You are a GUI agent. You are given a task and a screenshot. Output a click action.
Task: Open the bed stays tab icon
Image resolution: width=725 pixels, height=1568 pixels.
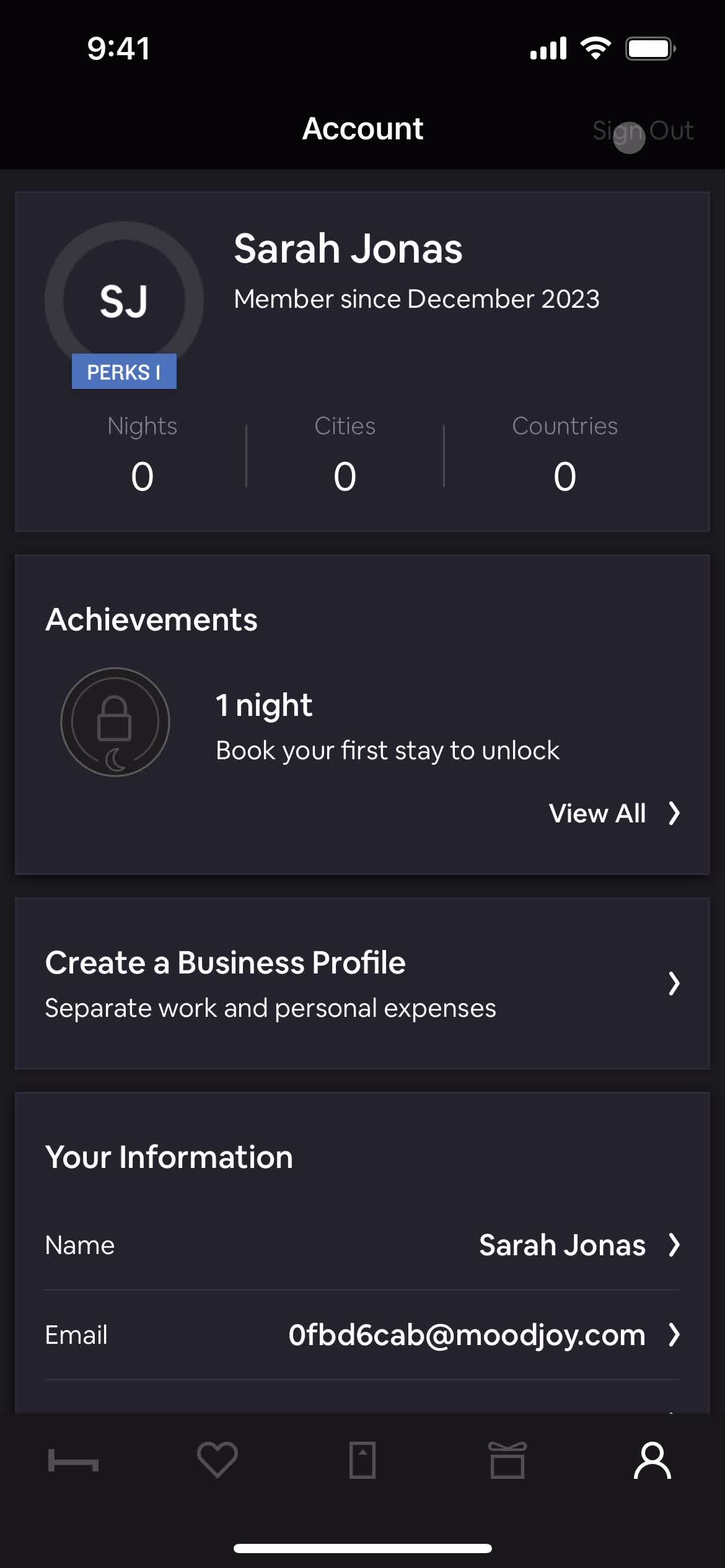coord(73,1460)
